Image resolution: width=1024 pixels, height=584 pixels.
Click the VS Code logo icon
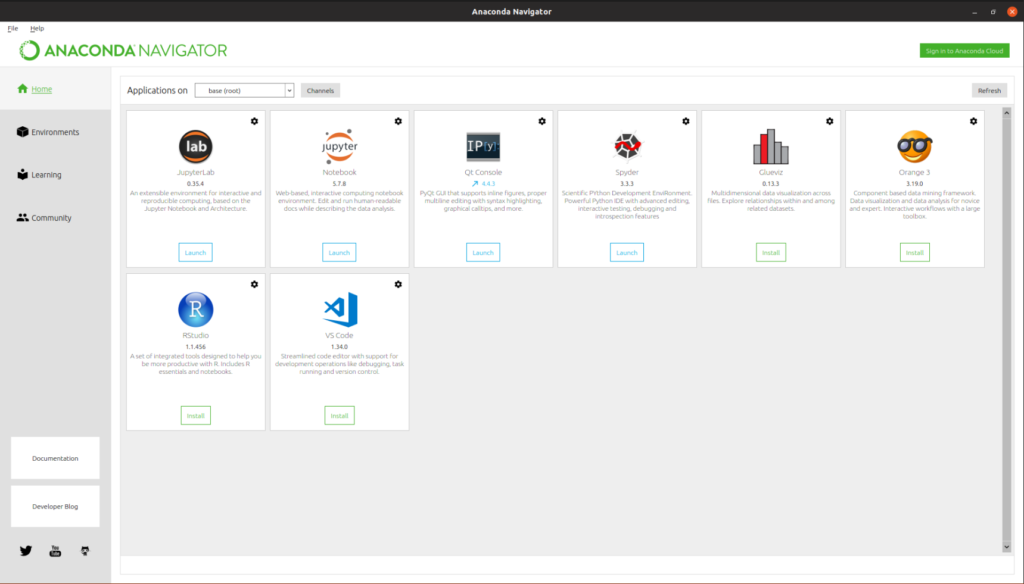[340, 310]
